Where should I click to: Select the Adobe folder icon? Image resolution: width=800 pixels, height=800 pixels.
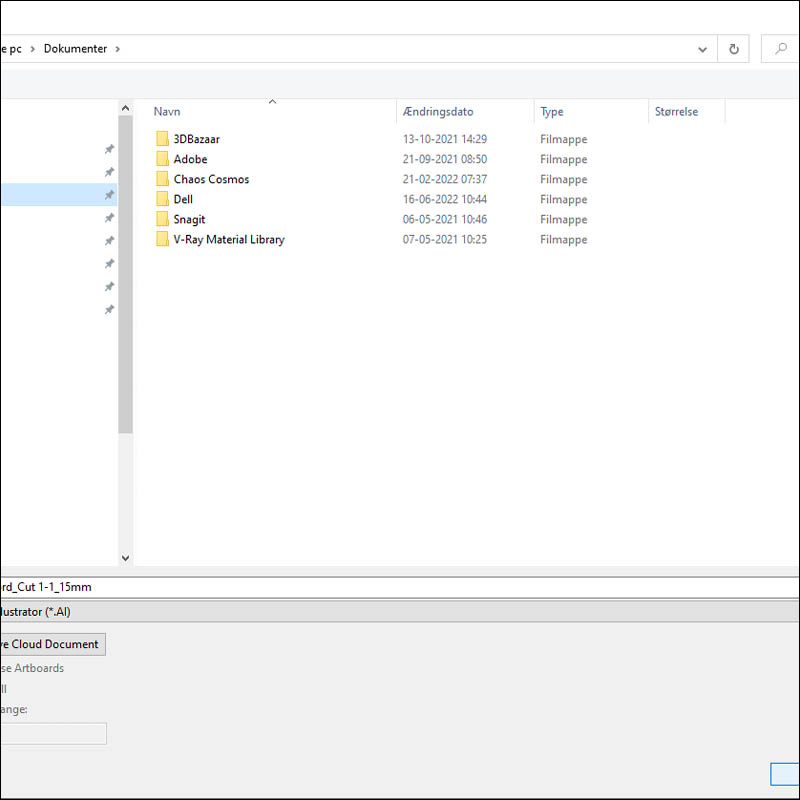[x=162, y=159]
